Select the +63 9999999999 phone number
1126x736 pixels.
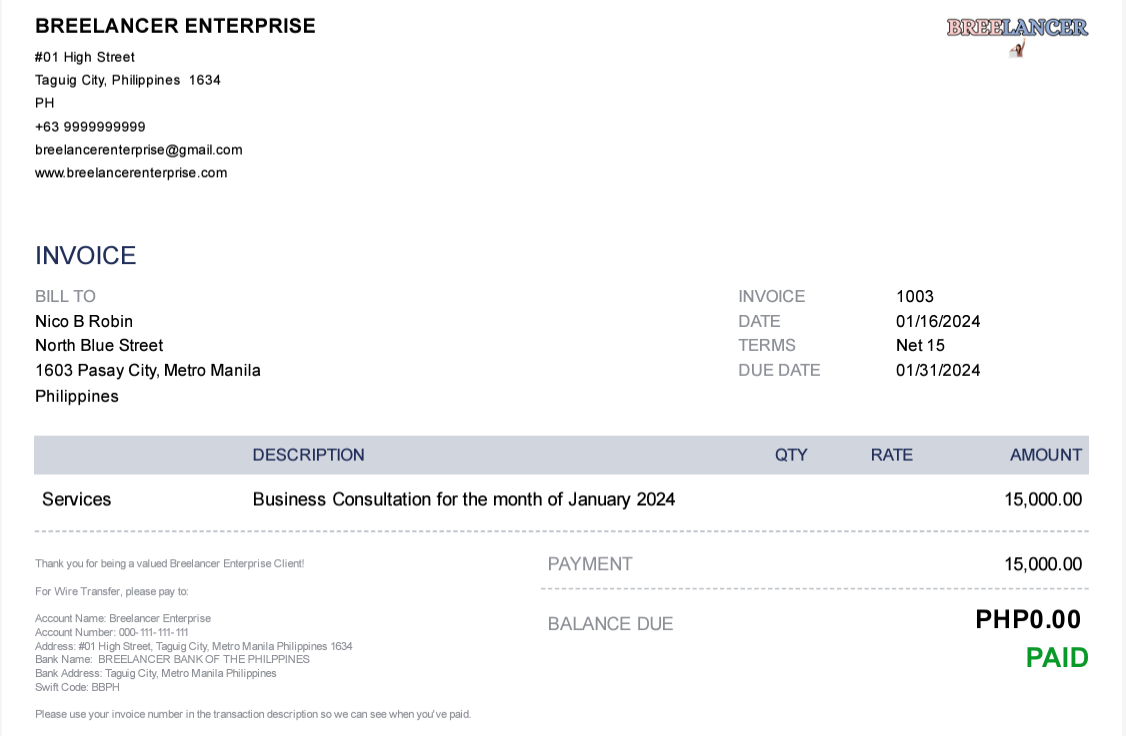click(x=90, y=127)
